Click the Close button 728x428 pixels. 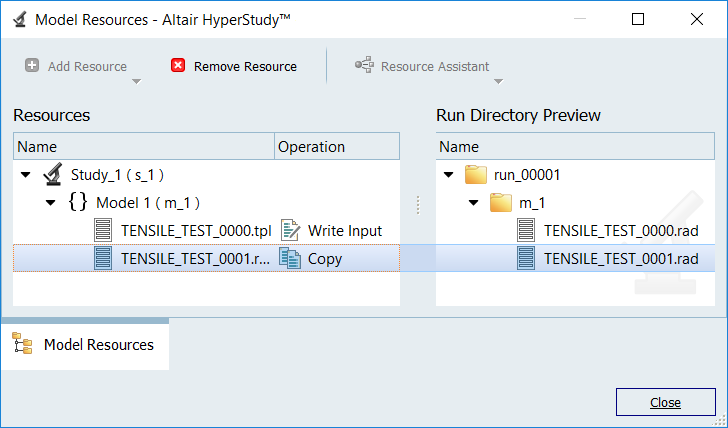pyautogui.click(x=665, y=402)
